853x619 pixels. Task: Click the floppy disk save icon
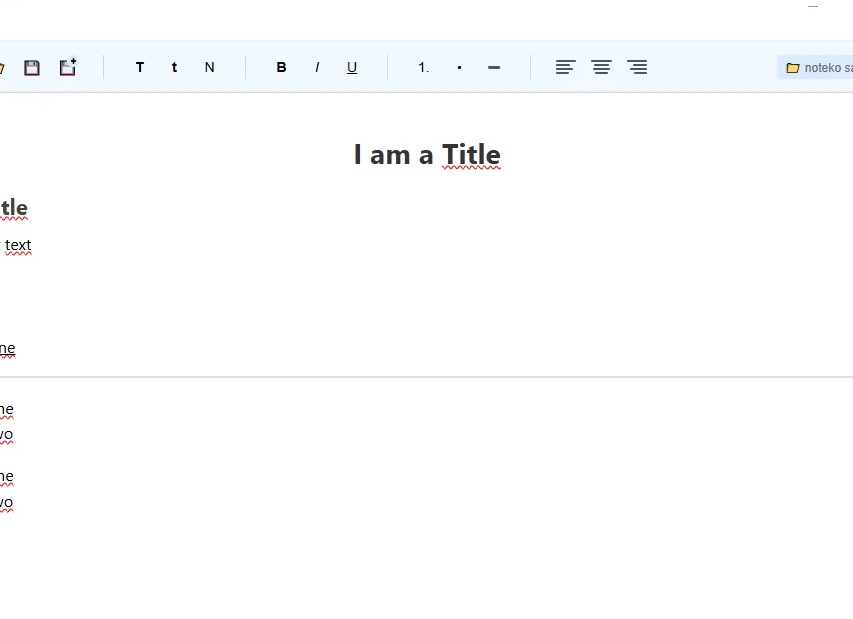tap(32, 67)
